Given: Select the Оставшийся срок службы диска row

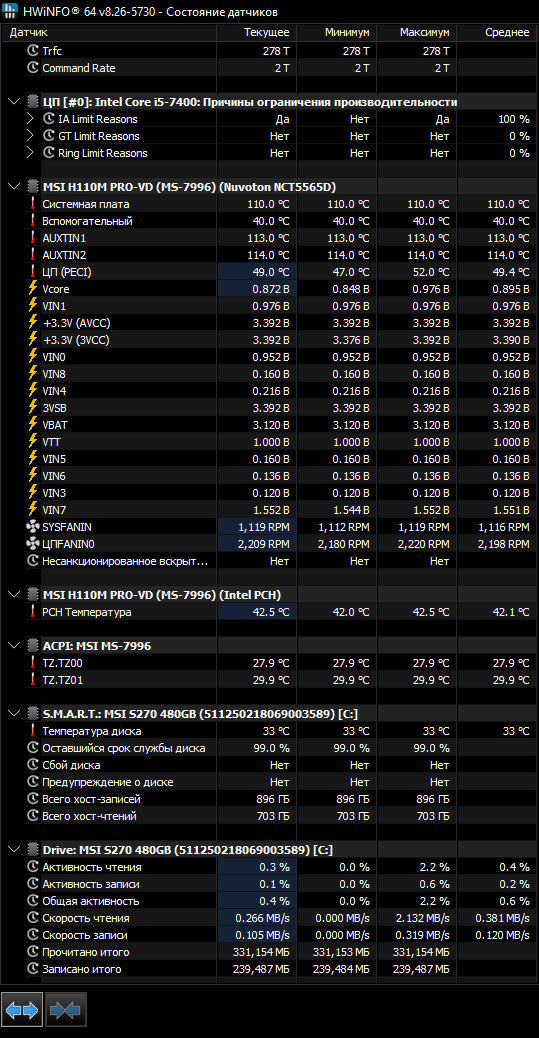Looking at the screenshot, I should point(270,748).
